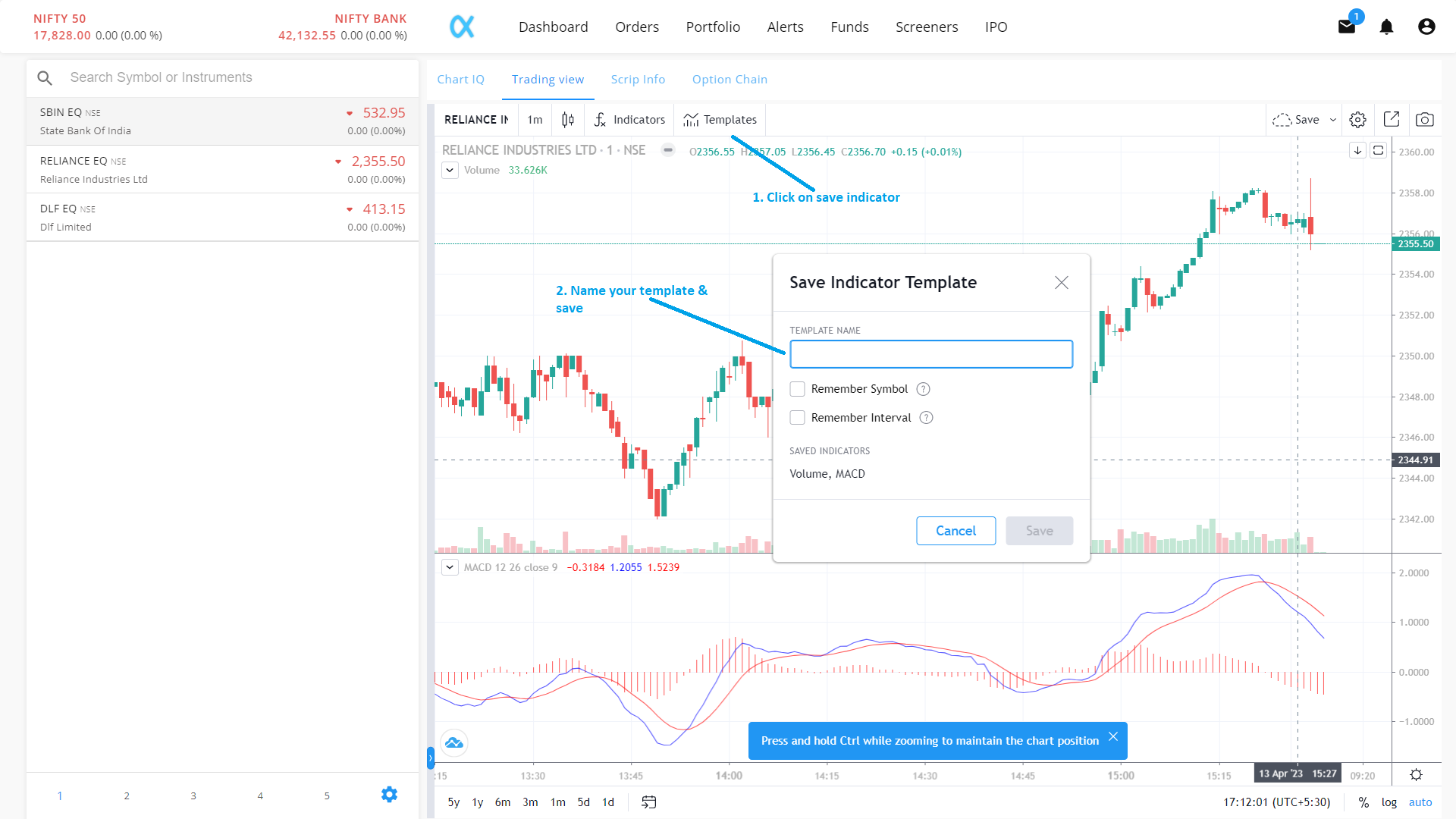The height and width of the screenshot is (819, 1456).
Task: Select the 5d time range
Action: [582, 802]
